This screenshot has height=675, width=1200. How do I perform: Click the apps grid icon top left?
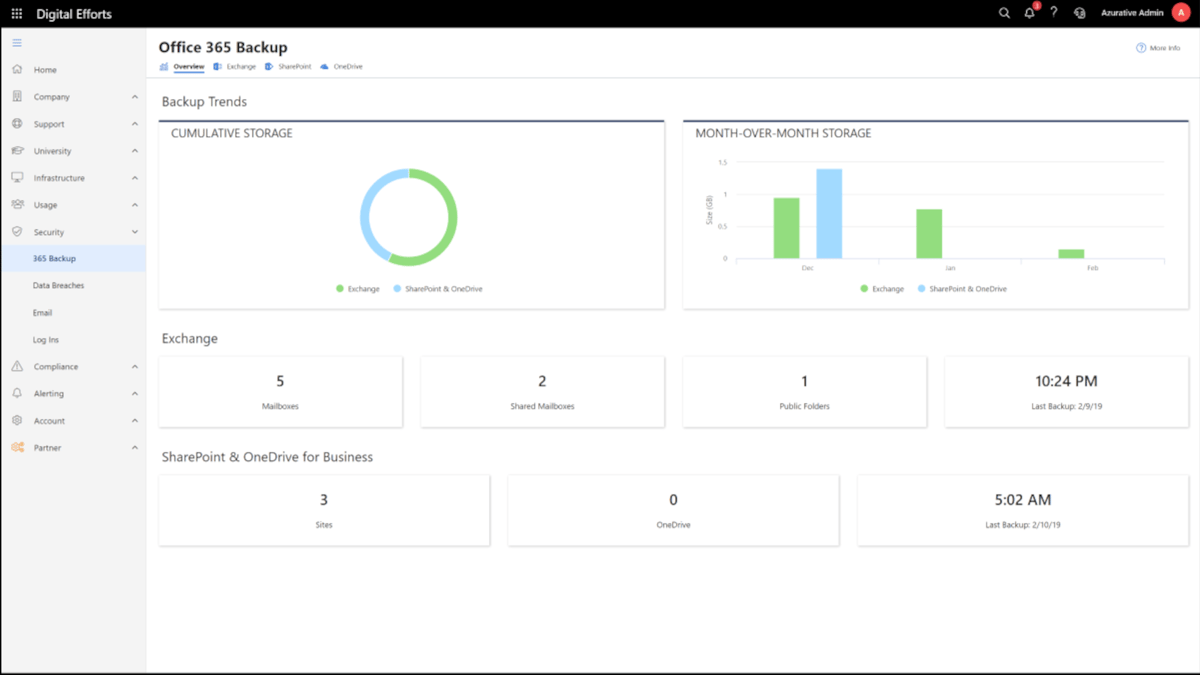14,13
